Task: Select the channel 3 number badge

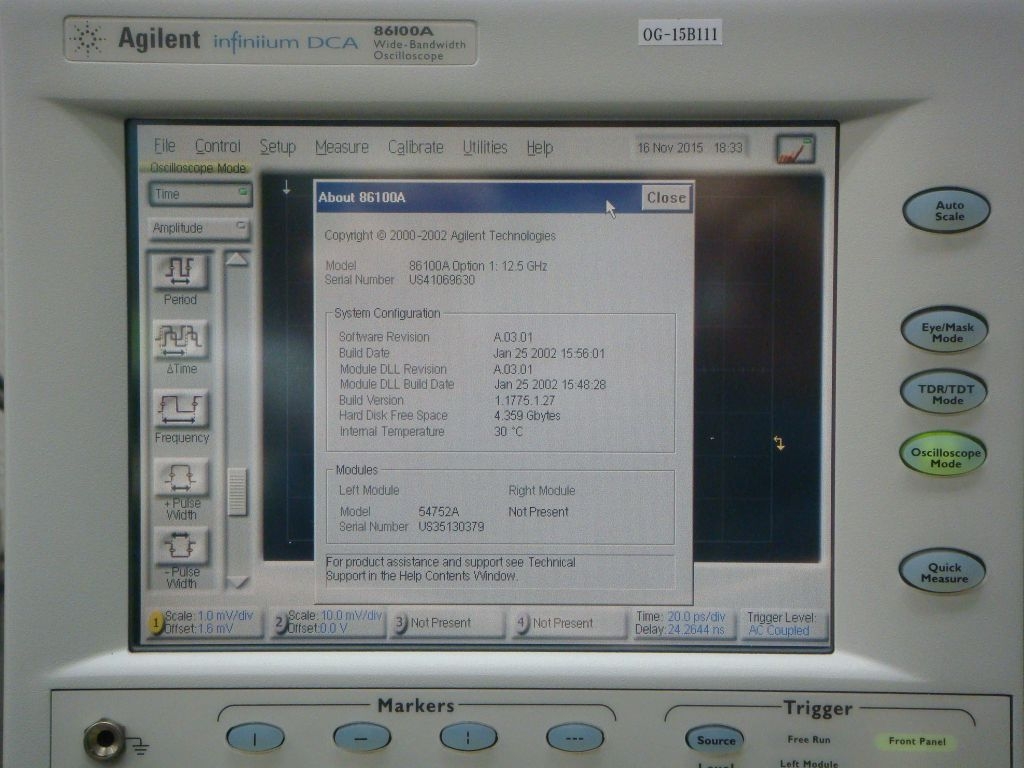Action: [400, 622]
